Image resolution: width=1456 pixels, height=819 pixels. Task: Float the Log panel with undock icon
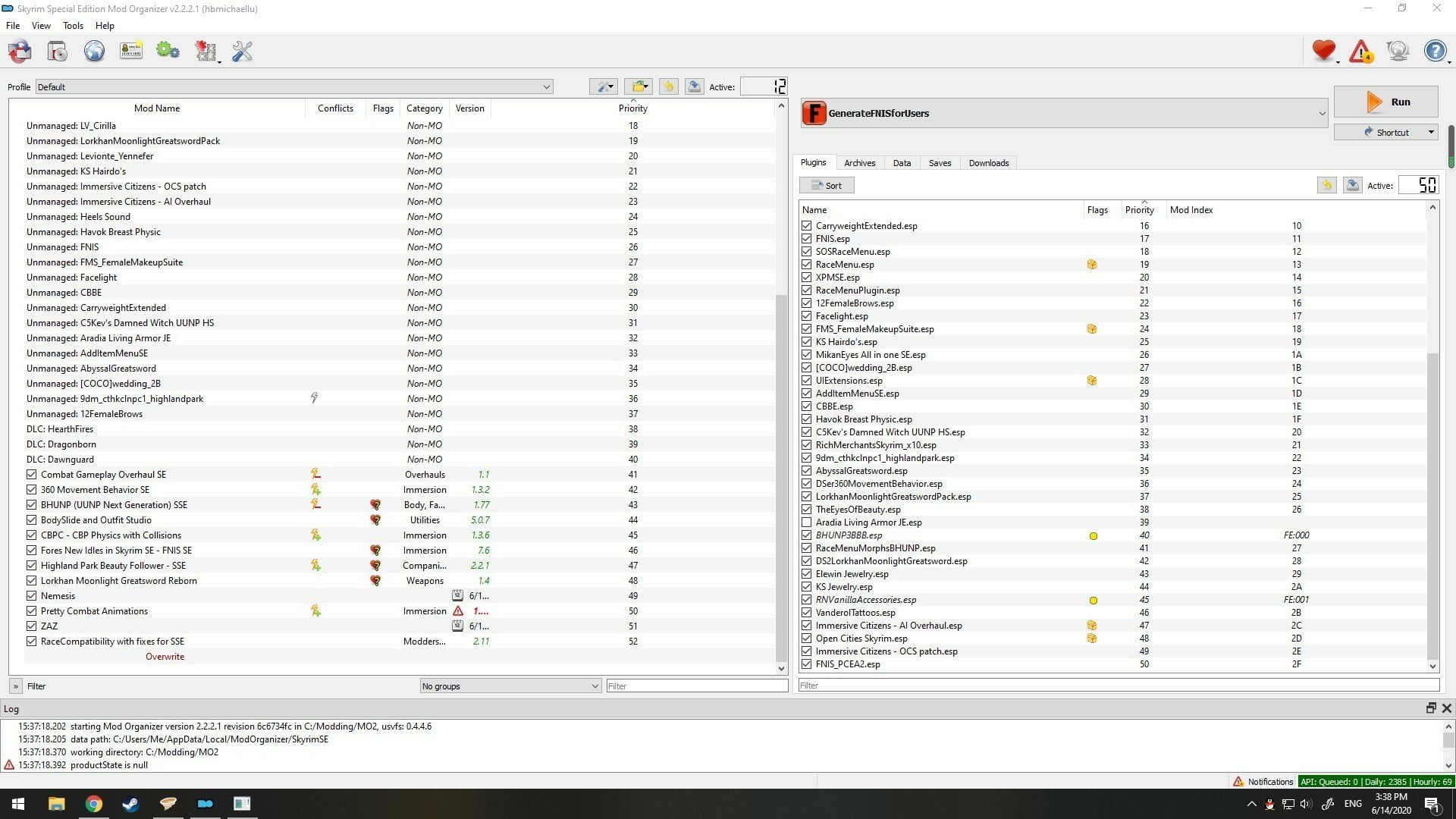click(x=1431, y=708)
